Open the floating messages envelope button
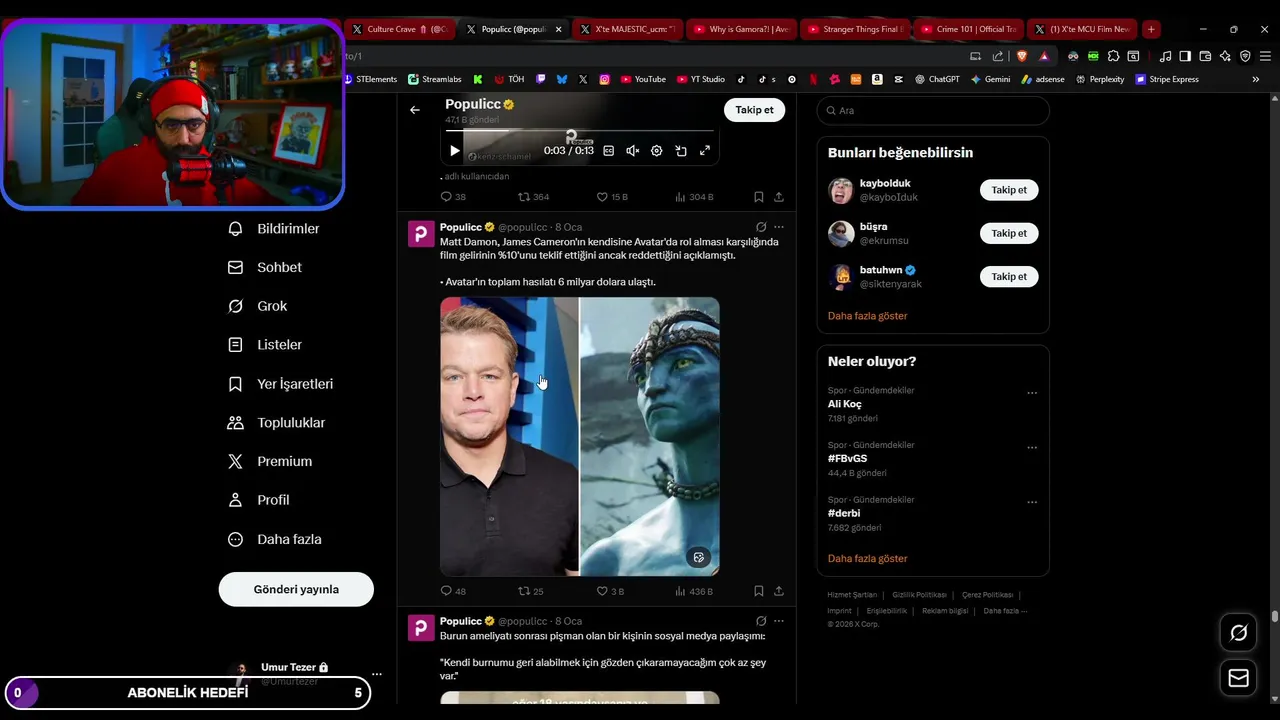This screenshot has height=720, width=1280. pyautogui.click(x=1239, y=678)
